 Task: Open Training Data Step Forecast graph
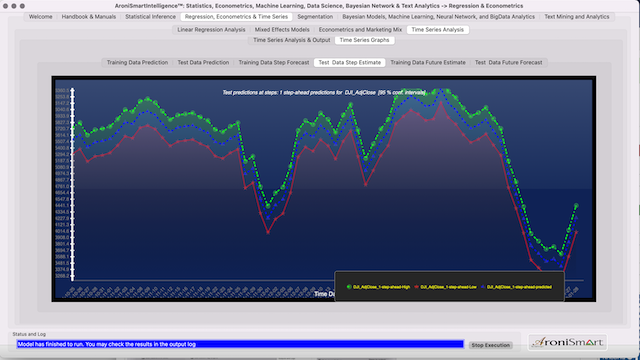274,62
